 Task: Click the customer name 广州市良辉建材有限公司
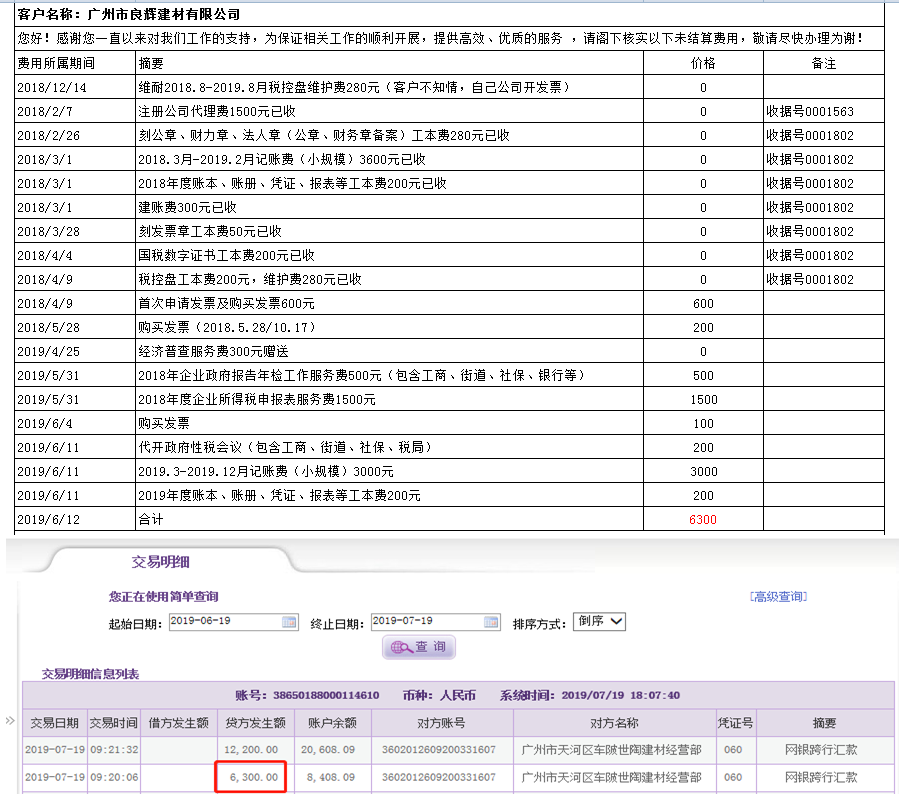point(164,14)
